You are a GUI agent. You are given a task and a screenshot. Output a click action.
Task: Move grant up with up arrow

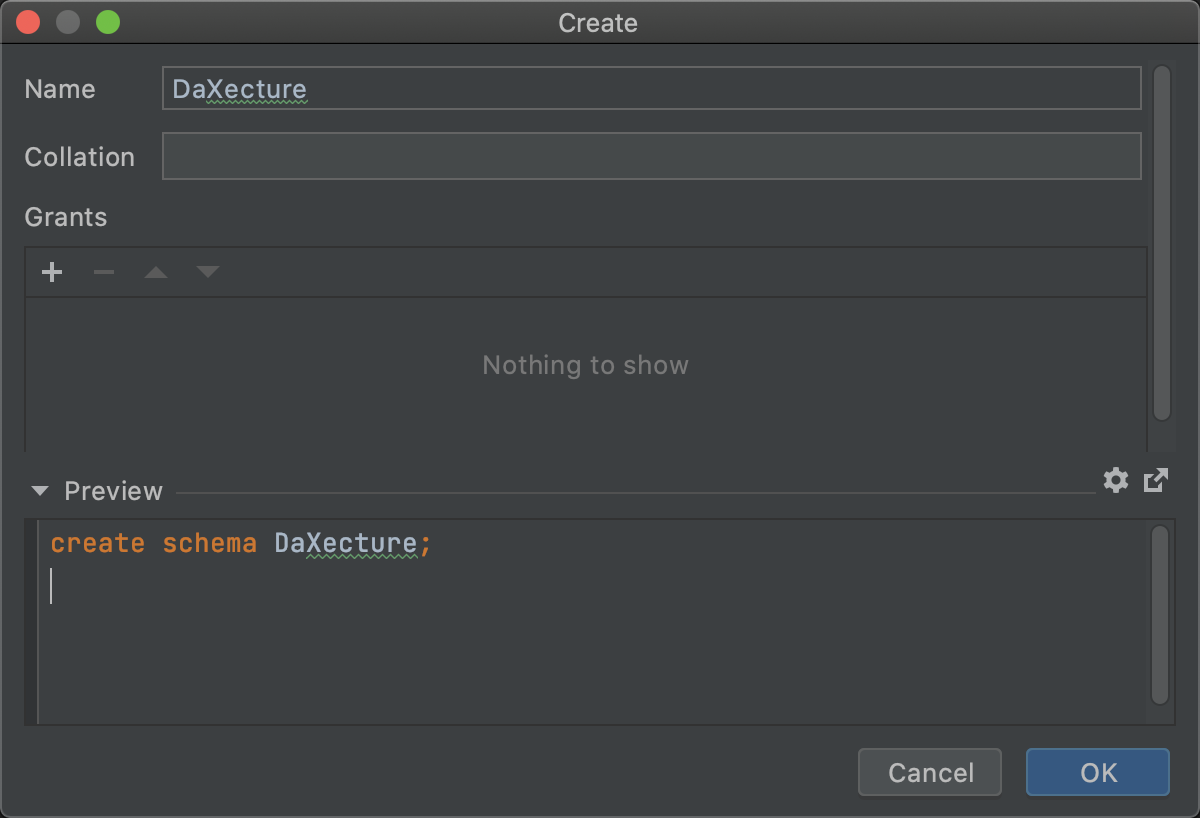point(156,272)
